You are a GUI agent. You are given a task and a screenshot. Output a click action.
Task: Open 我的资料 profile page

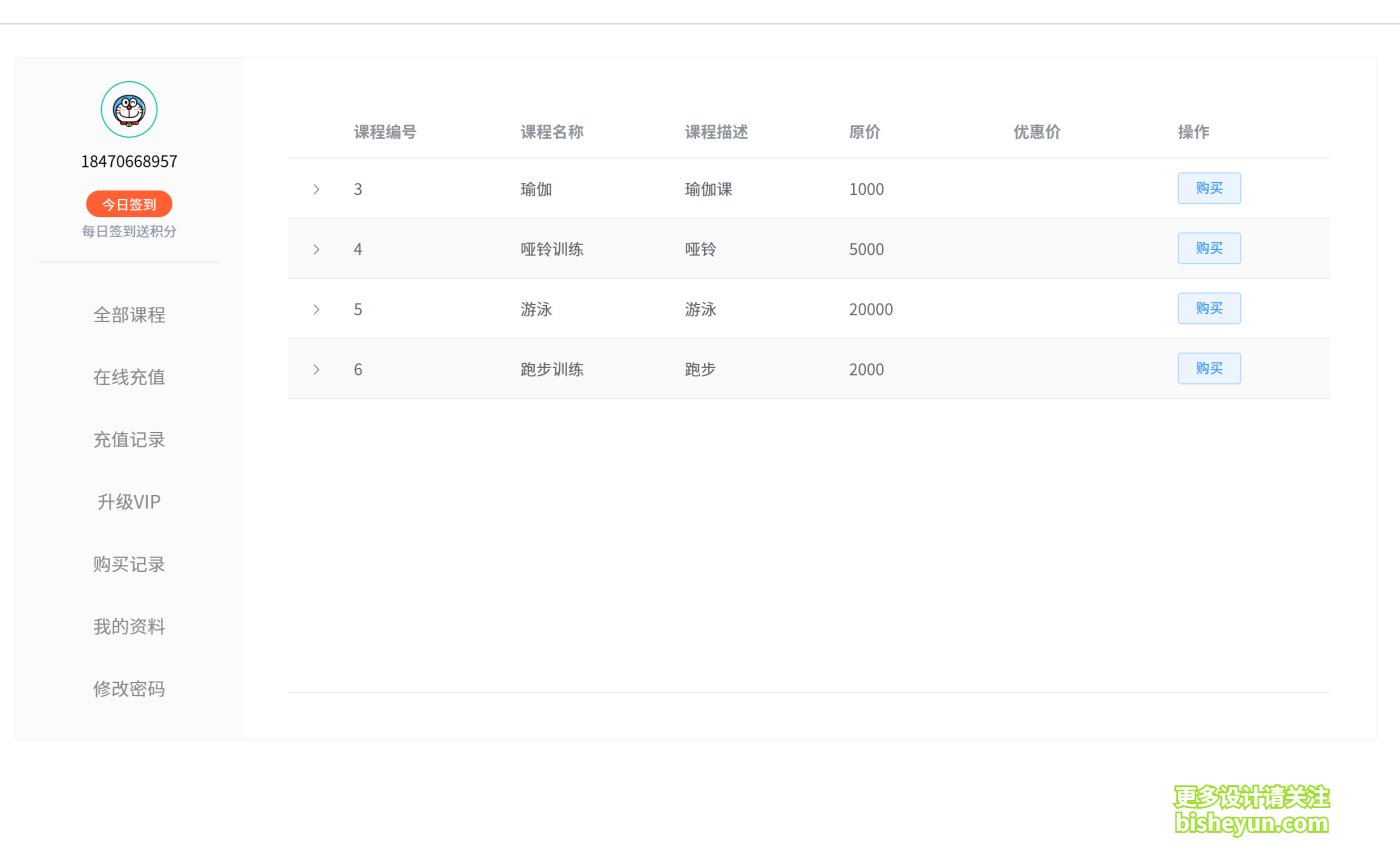pos(128,626)
